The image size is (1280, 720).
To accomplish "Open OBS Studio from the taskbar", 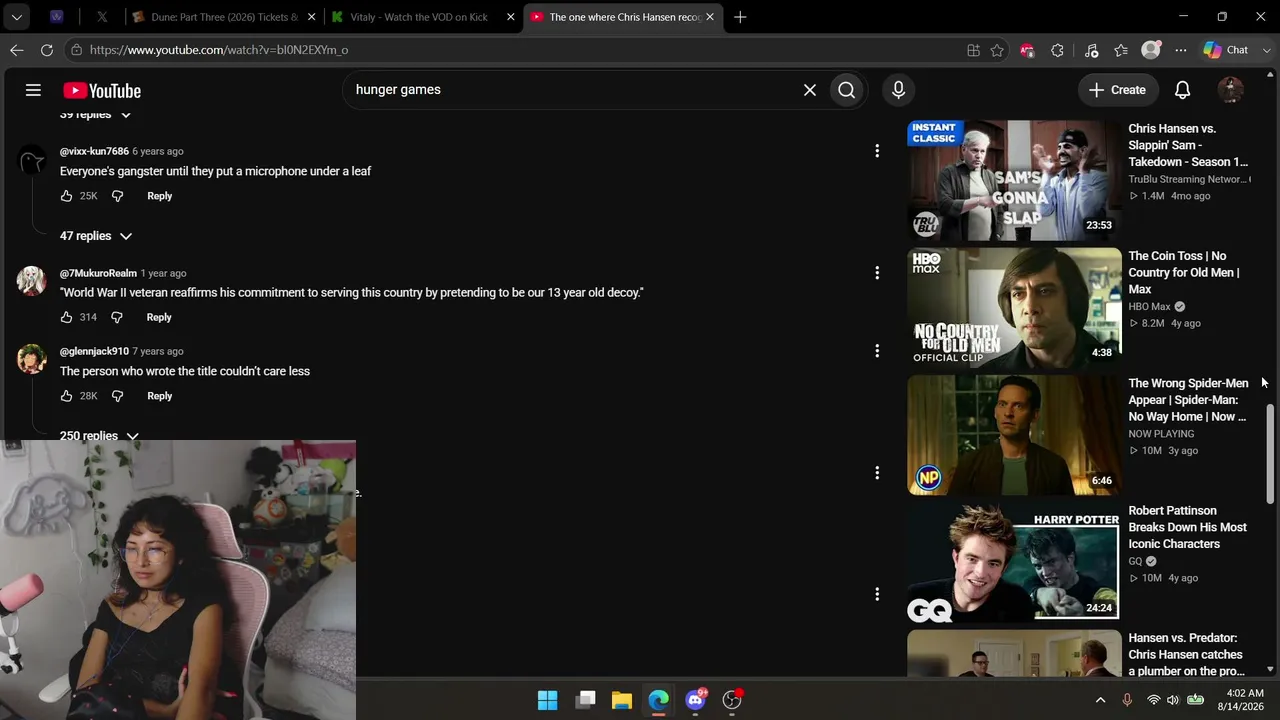I will [x=733, y=700].
